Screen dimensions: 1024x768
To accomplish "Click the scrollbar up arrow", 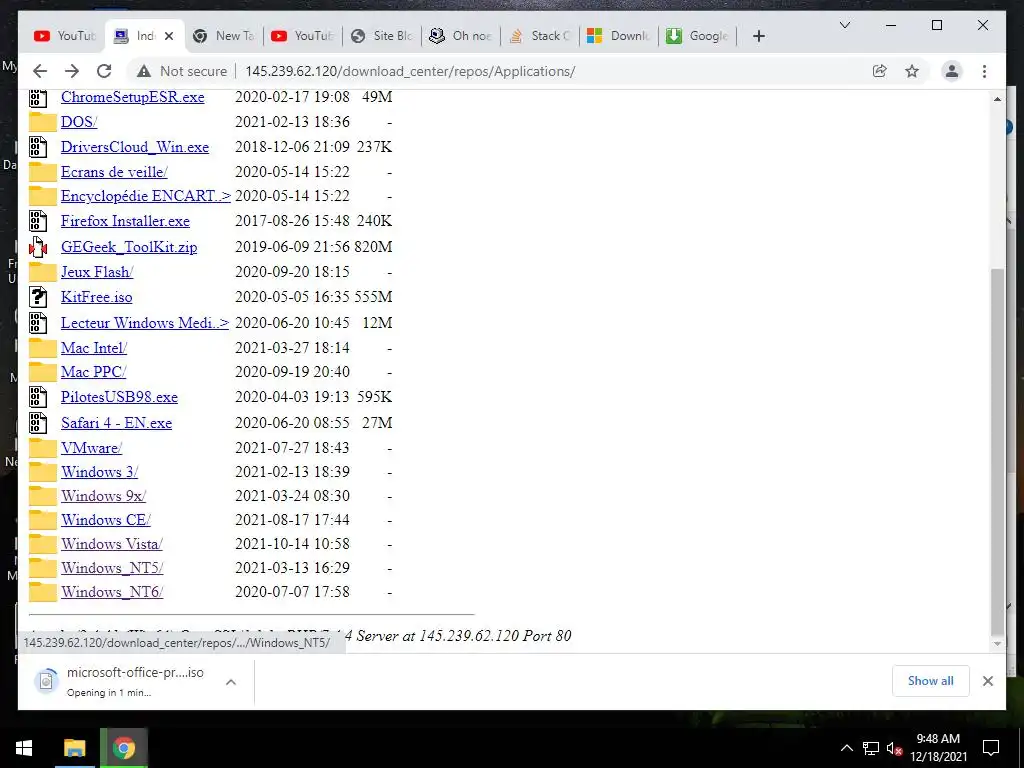I will (997, 99).
